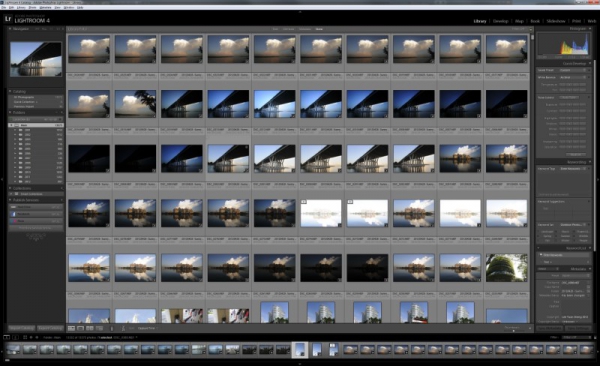Select All Photographs in Catalog panel
The height and width of the screenshot is (366, 600).
[36, 97]
